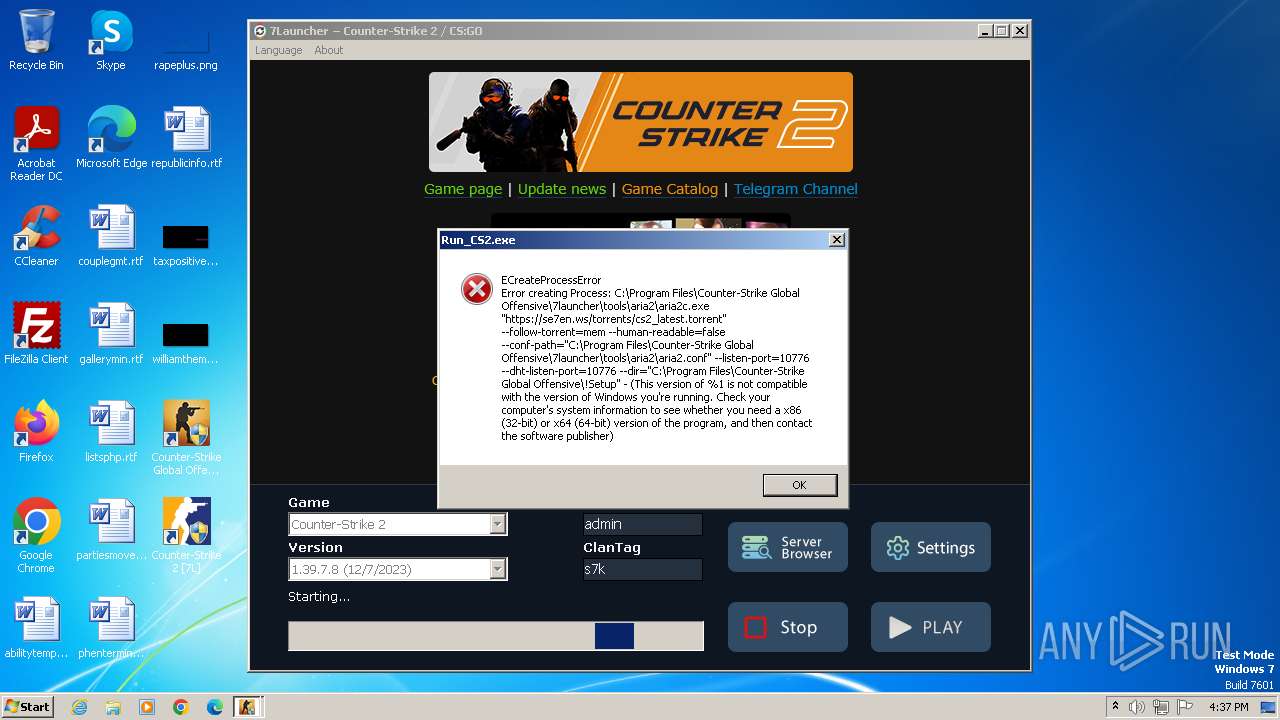Click the ClanTag input field

[x=643, y=569]
